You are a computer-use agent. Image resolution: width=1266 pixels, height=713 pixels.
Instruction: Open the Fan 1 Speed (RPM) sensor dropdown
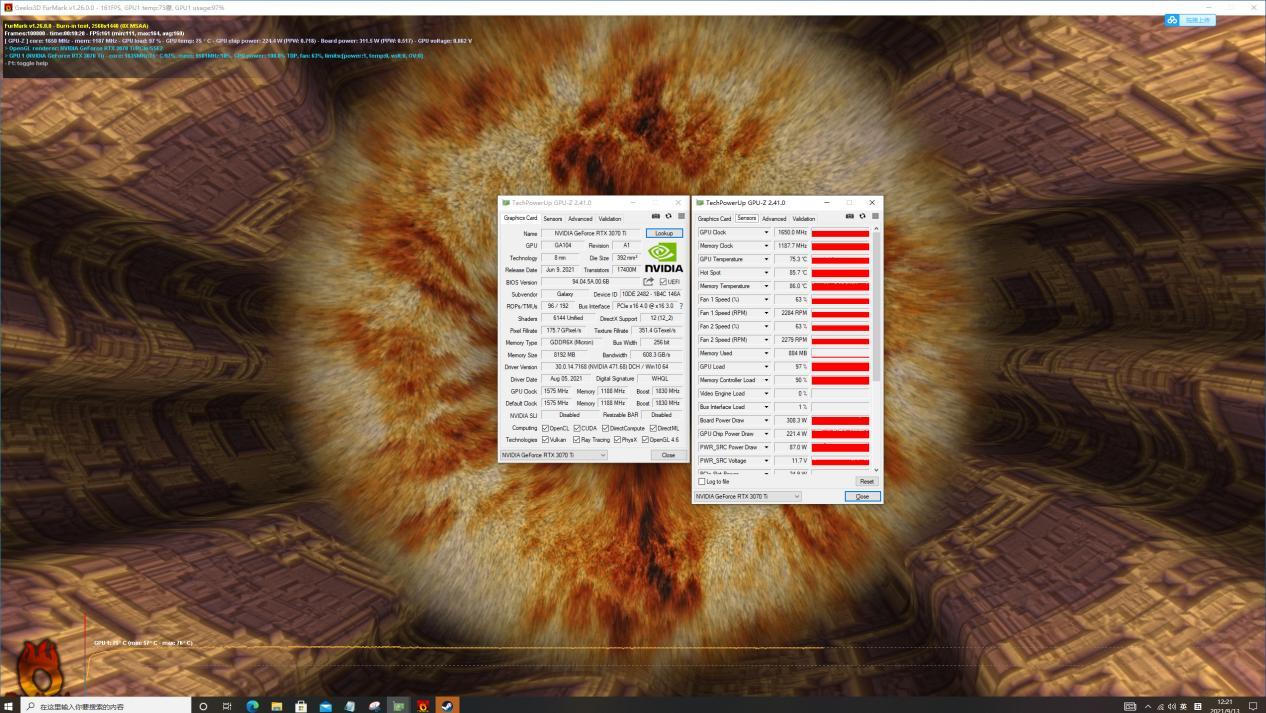[x=766, y=313]
